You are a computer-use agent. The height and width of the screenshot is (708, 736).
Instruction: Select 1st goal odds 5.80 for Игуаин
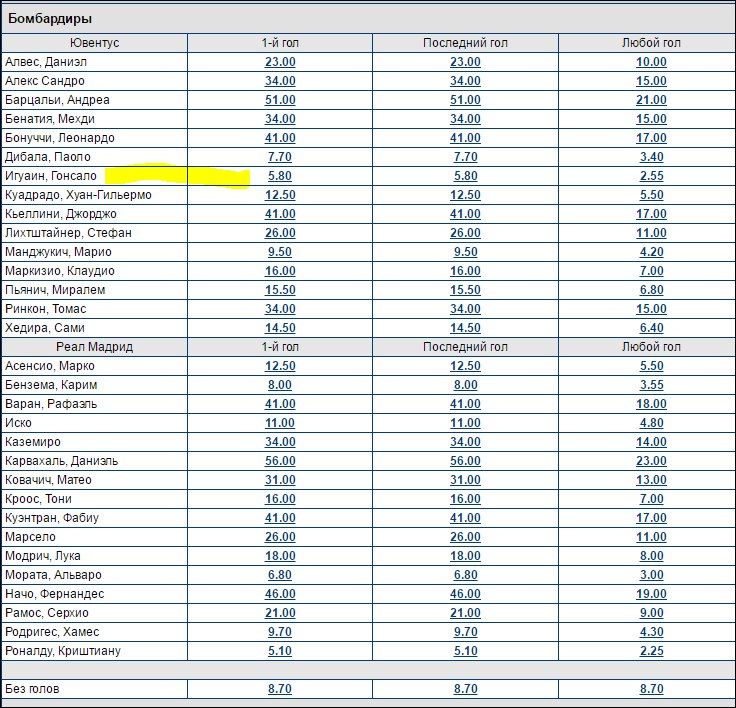click(280, 176)
